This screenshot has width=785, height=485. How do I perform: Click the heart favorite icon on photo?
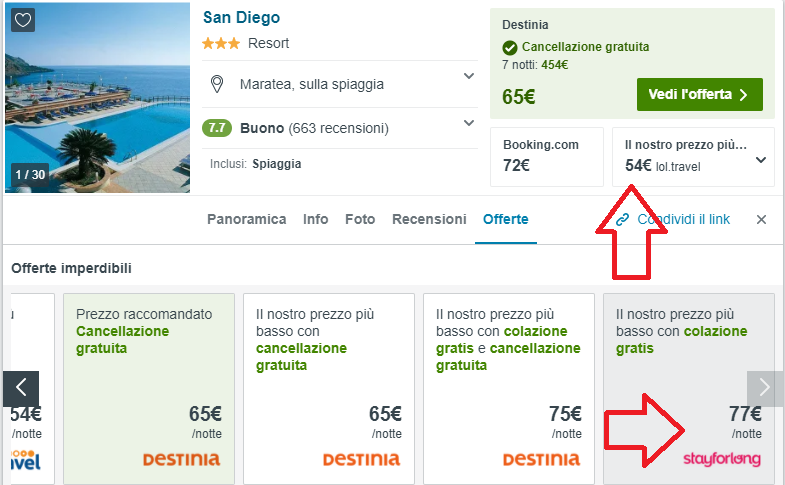click(x=24, y=21)
